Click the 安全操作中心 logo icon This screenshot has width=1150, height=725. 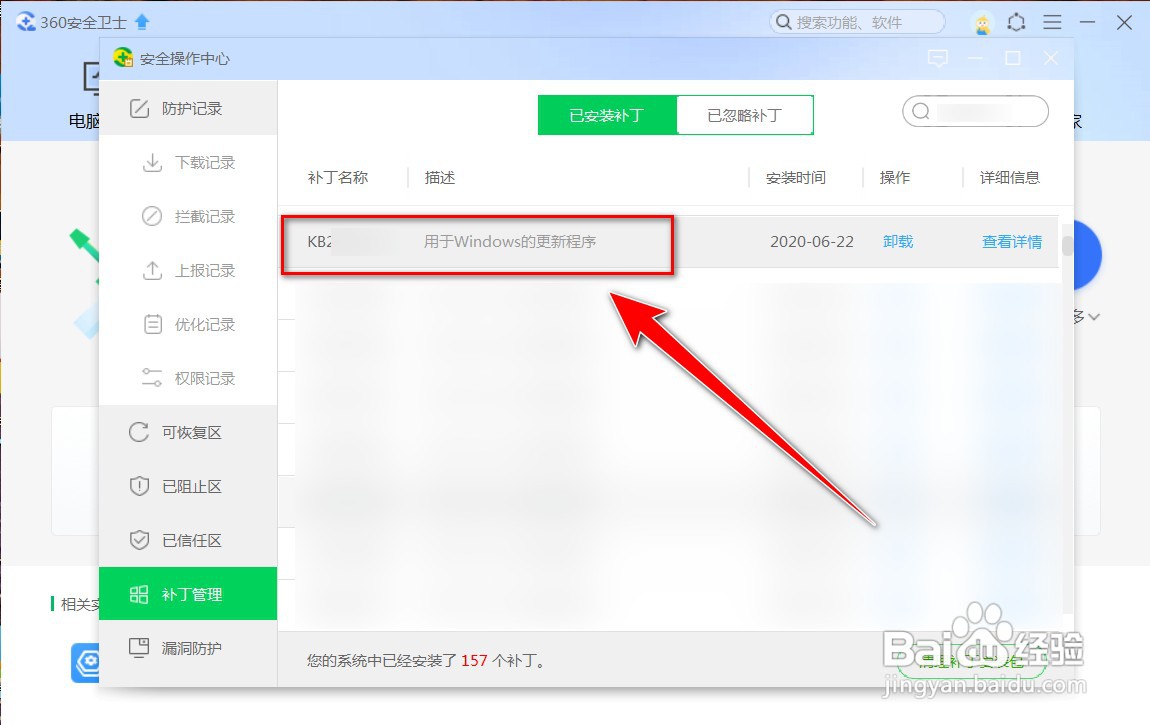point(123,58)
